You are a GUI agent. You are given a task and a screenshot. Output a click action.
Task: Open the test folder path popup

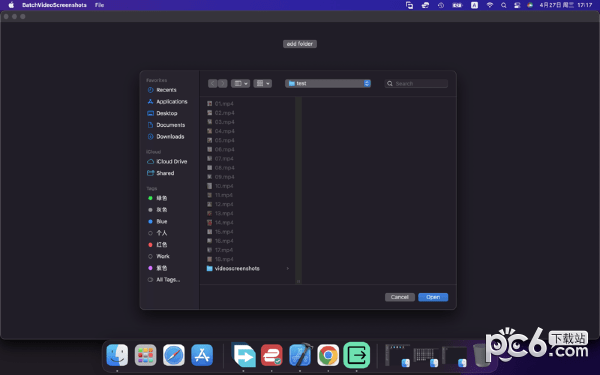[328, 83]
